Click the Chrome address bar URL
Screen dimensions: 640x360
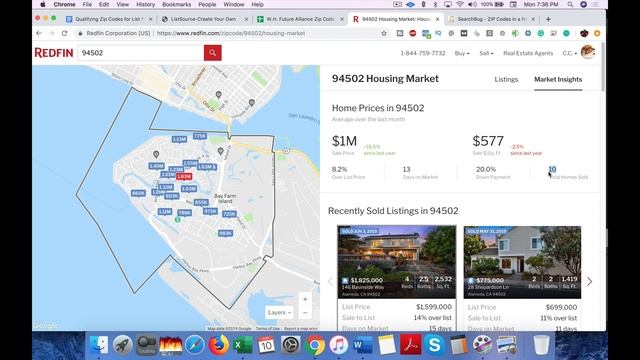tap(231, 33)
